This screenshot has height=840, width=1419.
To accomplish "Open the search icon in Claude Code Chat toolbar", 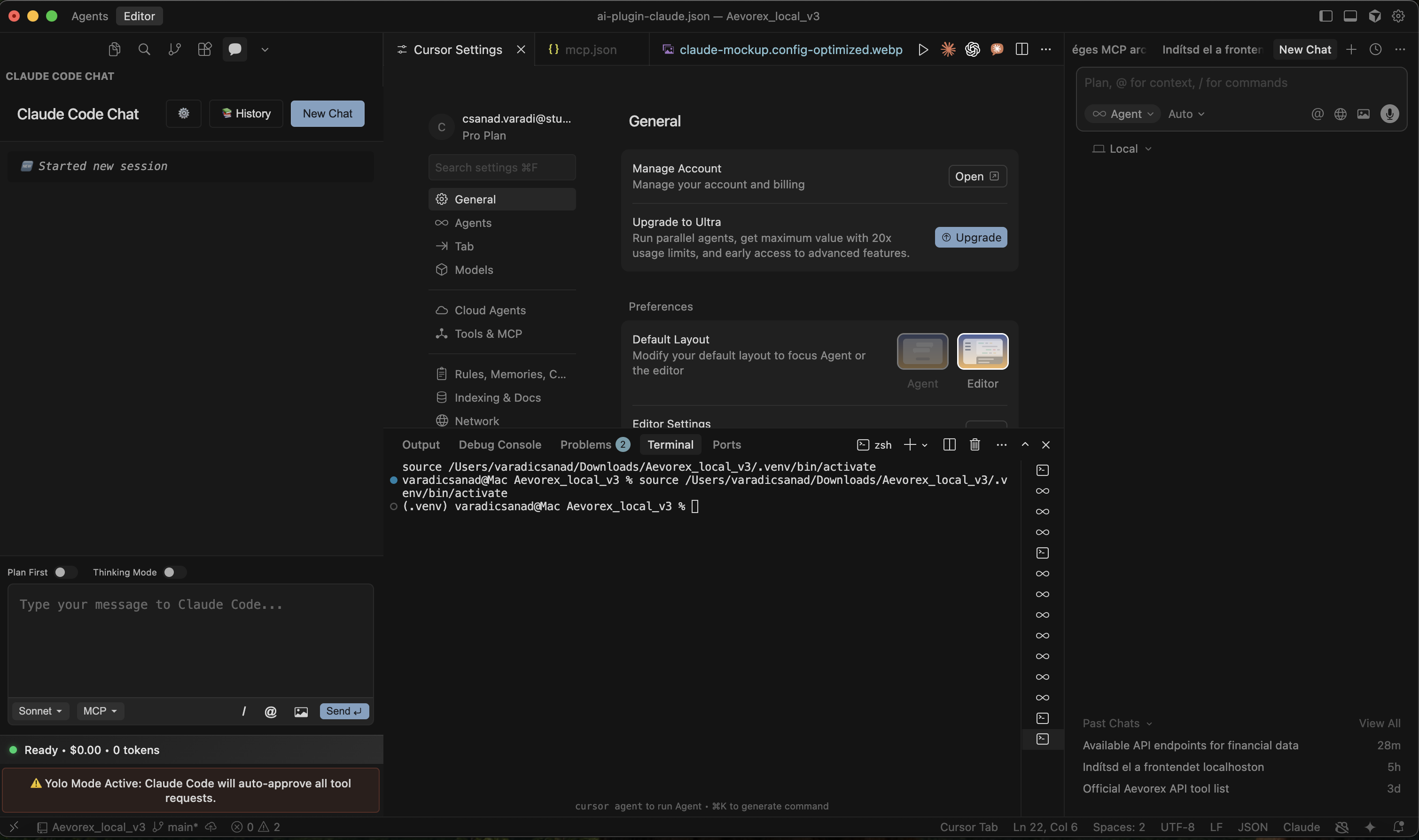I will pyautogui.click(x=144, y=49).
